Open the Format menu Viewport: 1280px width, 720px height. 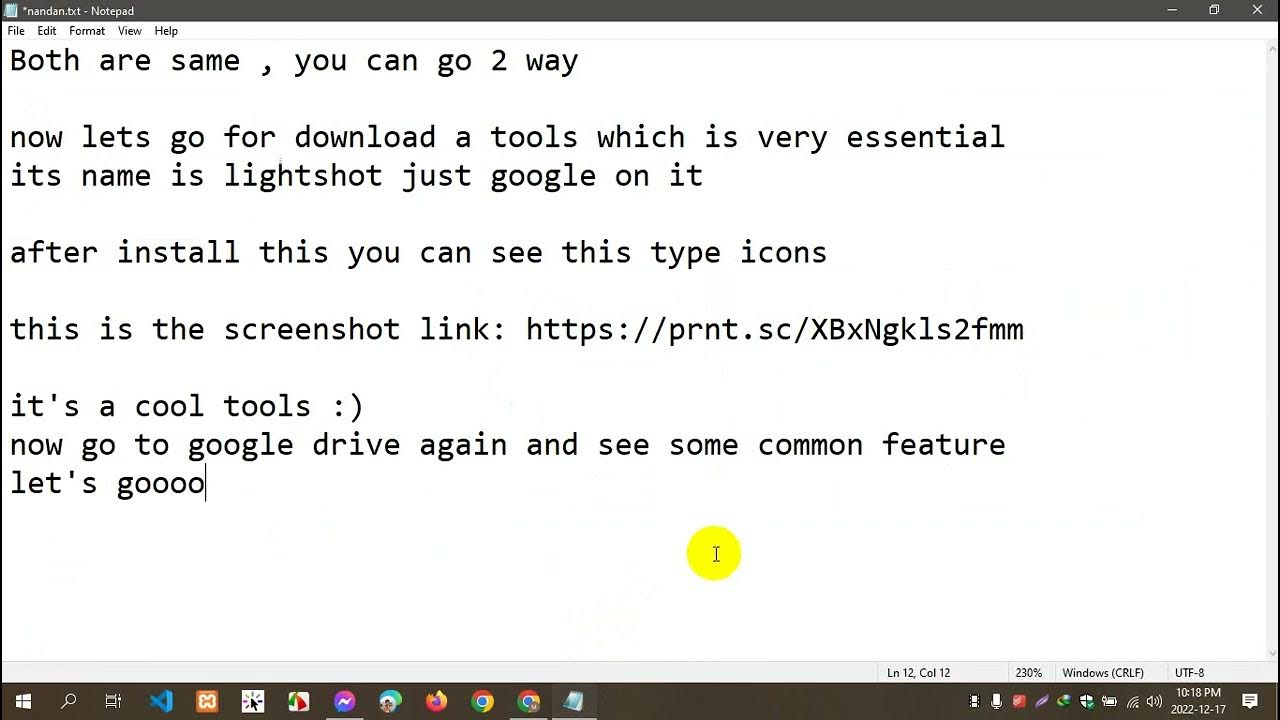tap(87, 31)
